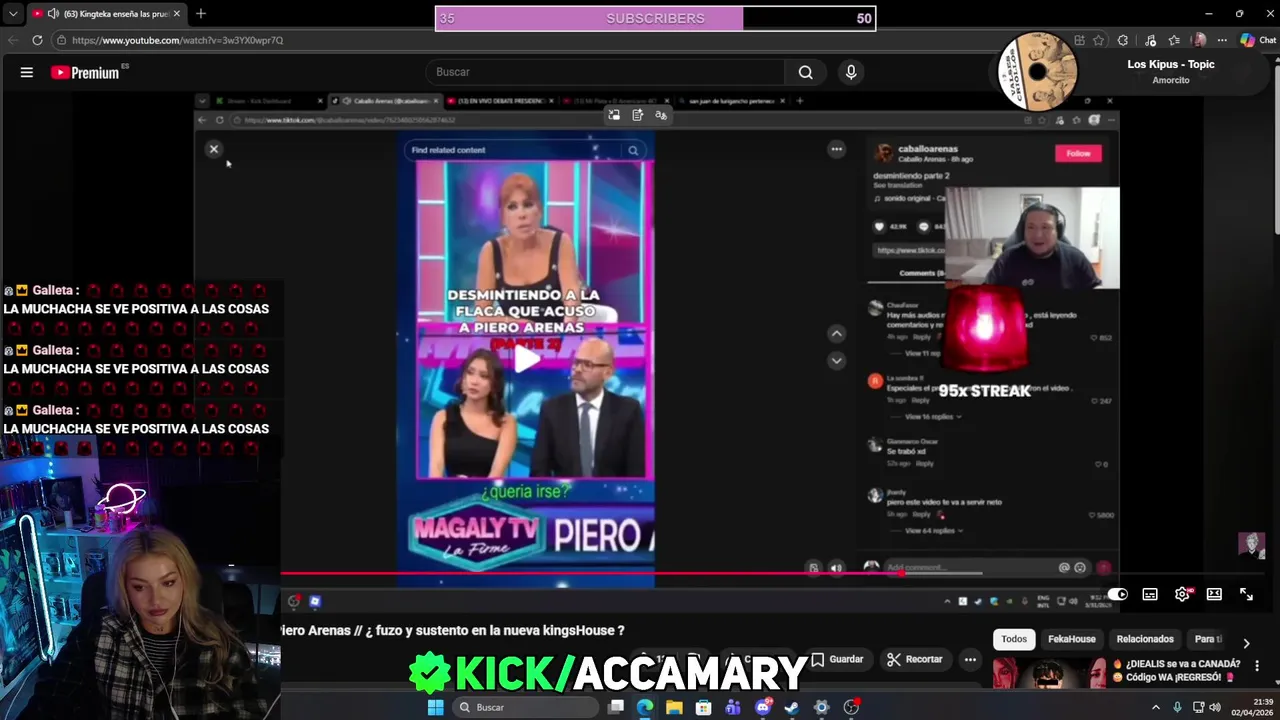
Task: Open the Edge extensions puzzle icon
Action: (1123, 40)
